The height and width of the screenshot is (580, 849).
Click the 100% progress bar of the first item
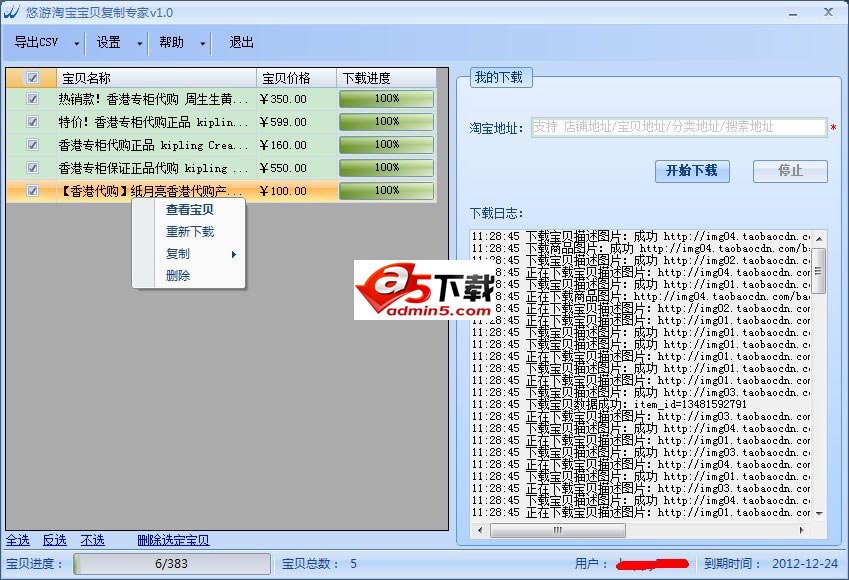(386, 98)
